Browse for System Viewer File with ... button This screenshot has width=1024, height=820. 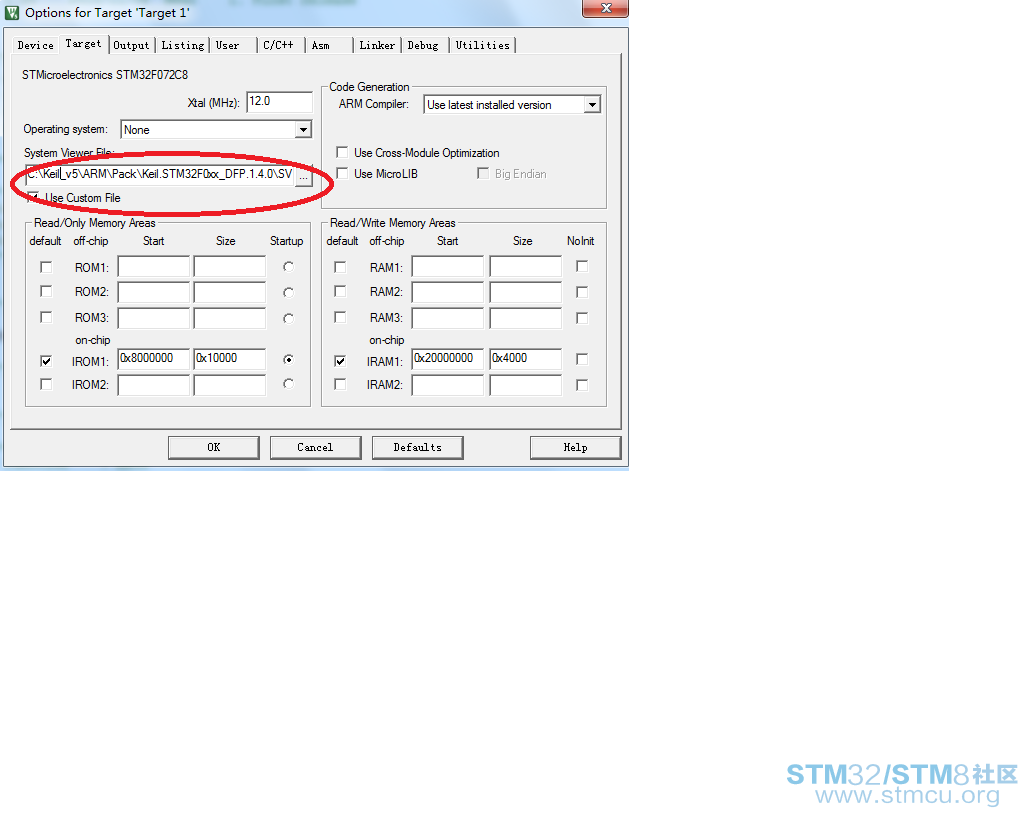pyautogui.click(x=304, y=176)
